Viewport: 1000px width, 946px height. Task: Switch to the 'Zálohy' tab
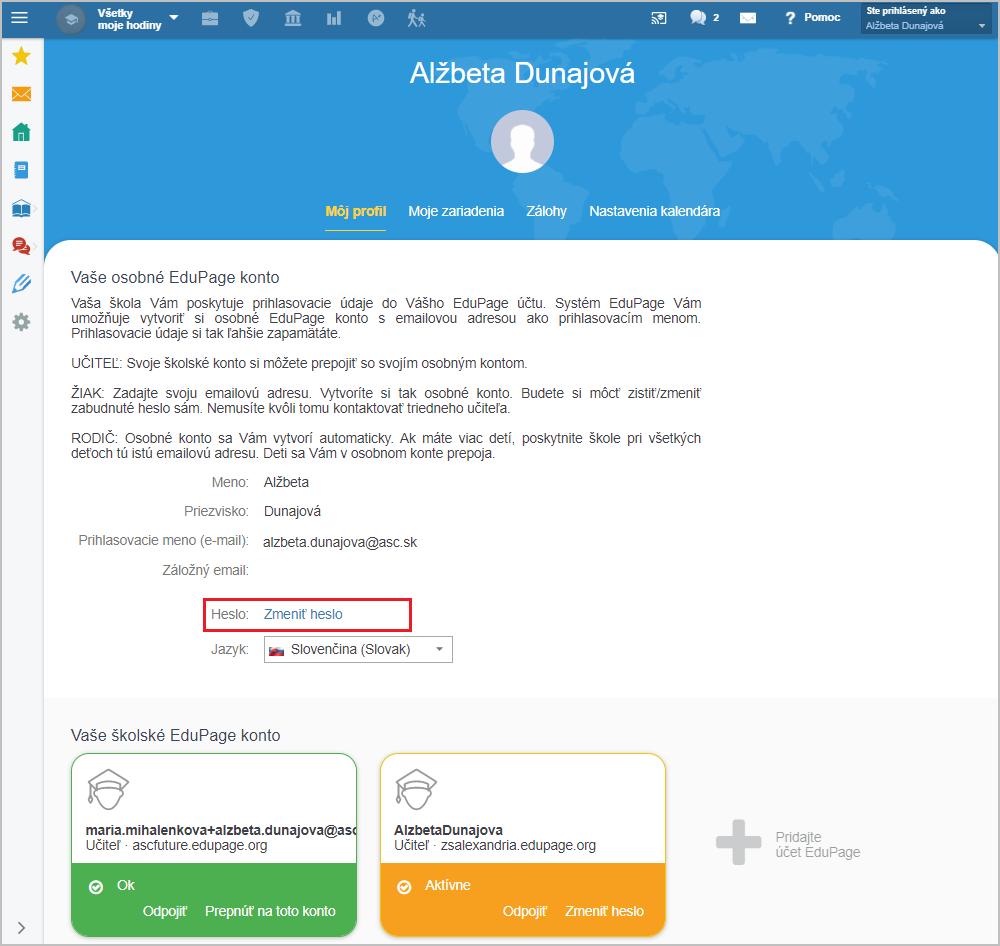pyautogui.click(x=547, y=211)
